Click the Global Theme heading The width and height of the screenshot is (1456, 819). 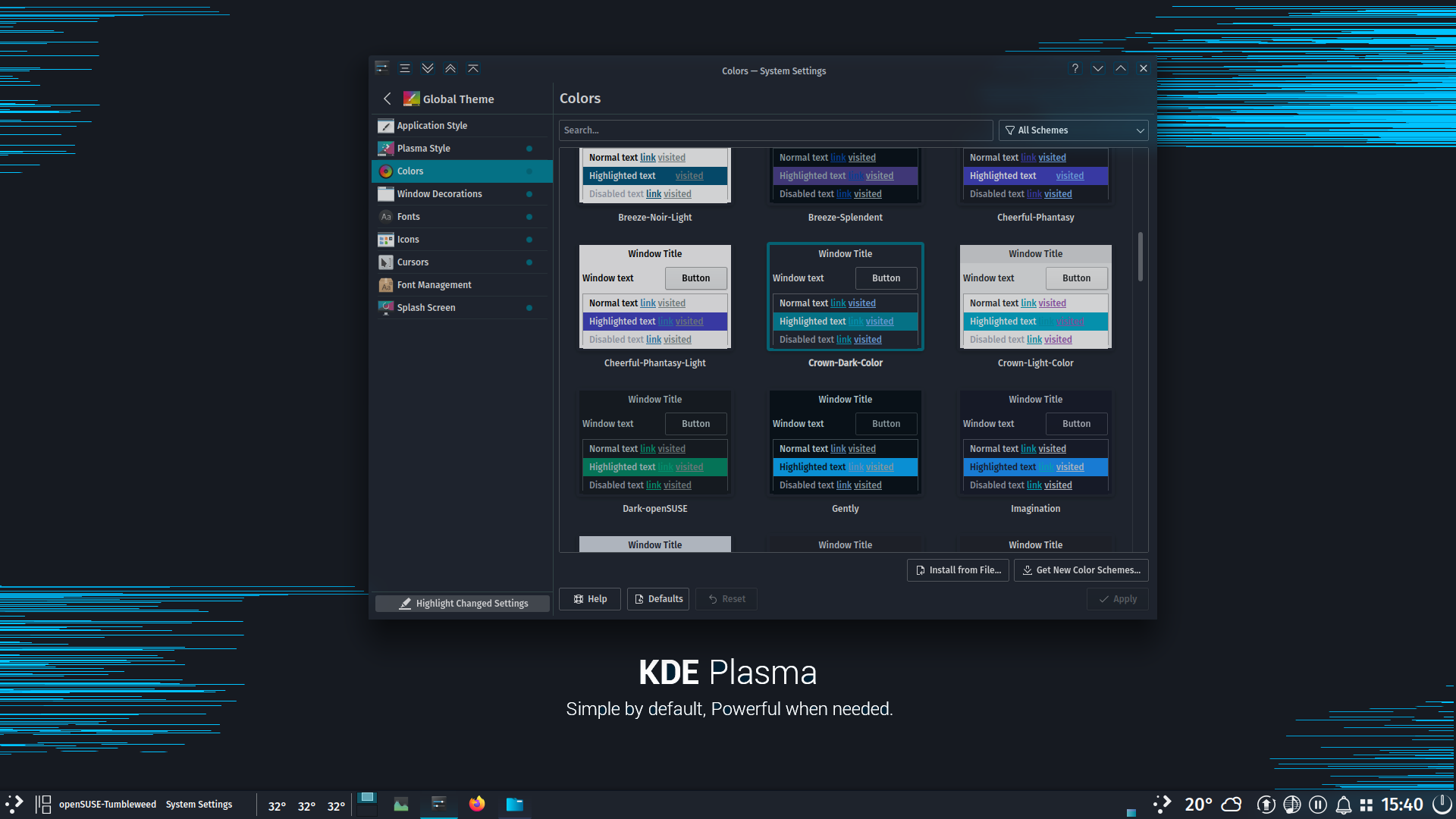[x=458, y=99]
